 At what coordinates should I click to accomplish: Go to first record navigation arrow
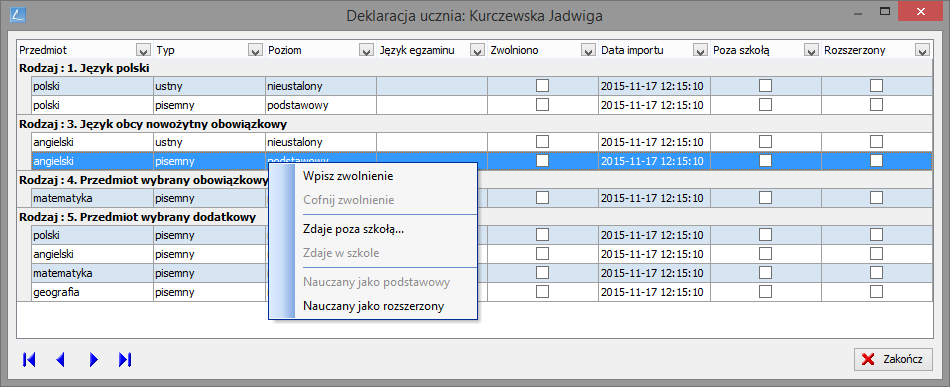[x=28, y=360]
